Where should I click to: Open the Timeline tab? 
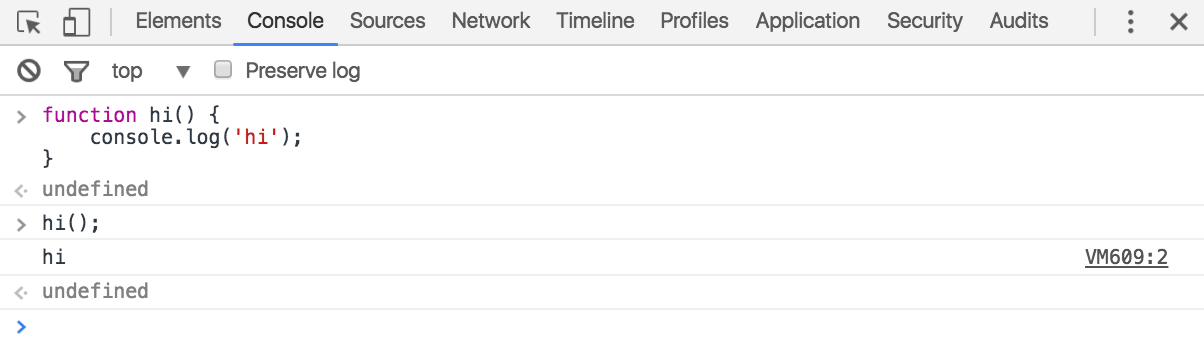coord(595,21)
